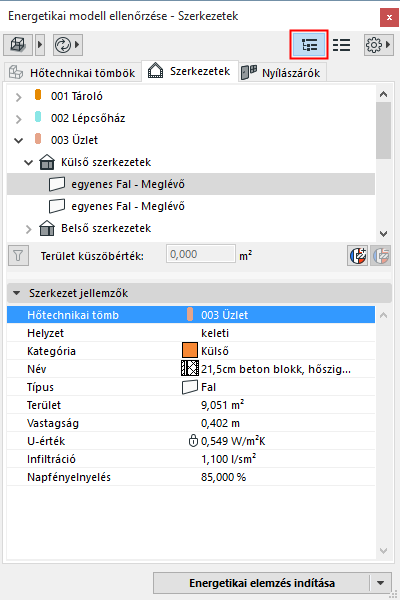
Task: Switch to flat list view mode
Action: tap(341, 45)
